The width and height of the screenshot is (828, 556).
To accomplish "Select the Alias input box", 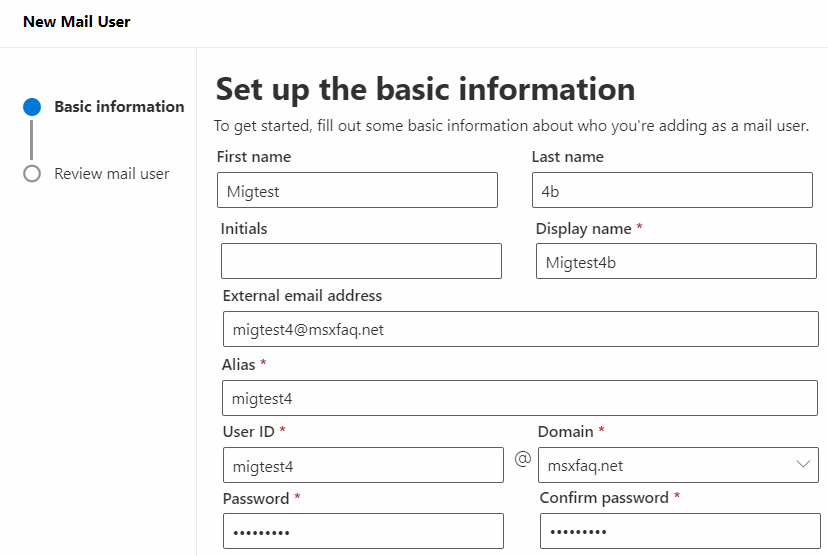I will (x=520, y=398).
